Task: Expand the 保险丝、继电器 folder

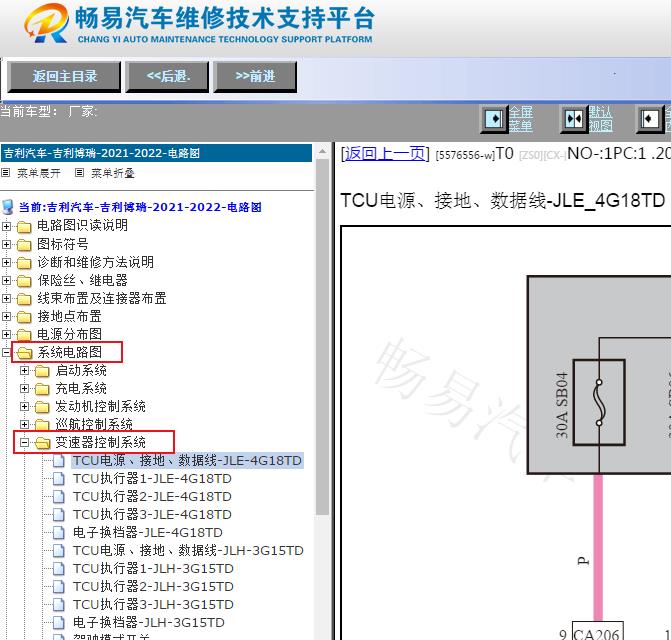Action: coord(6,281)
